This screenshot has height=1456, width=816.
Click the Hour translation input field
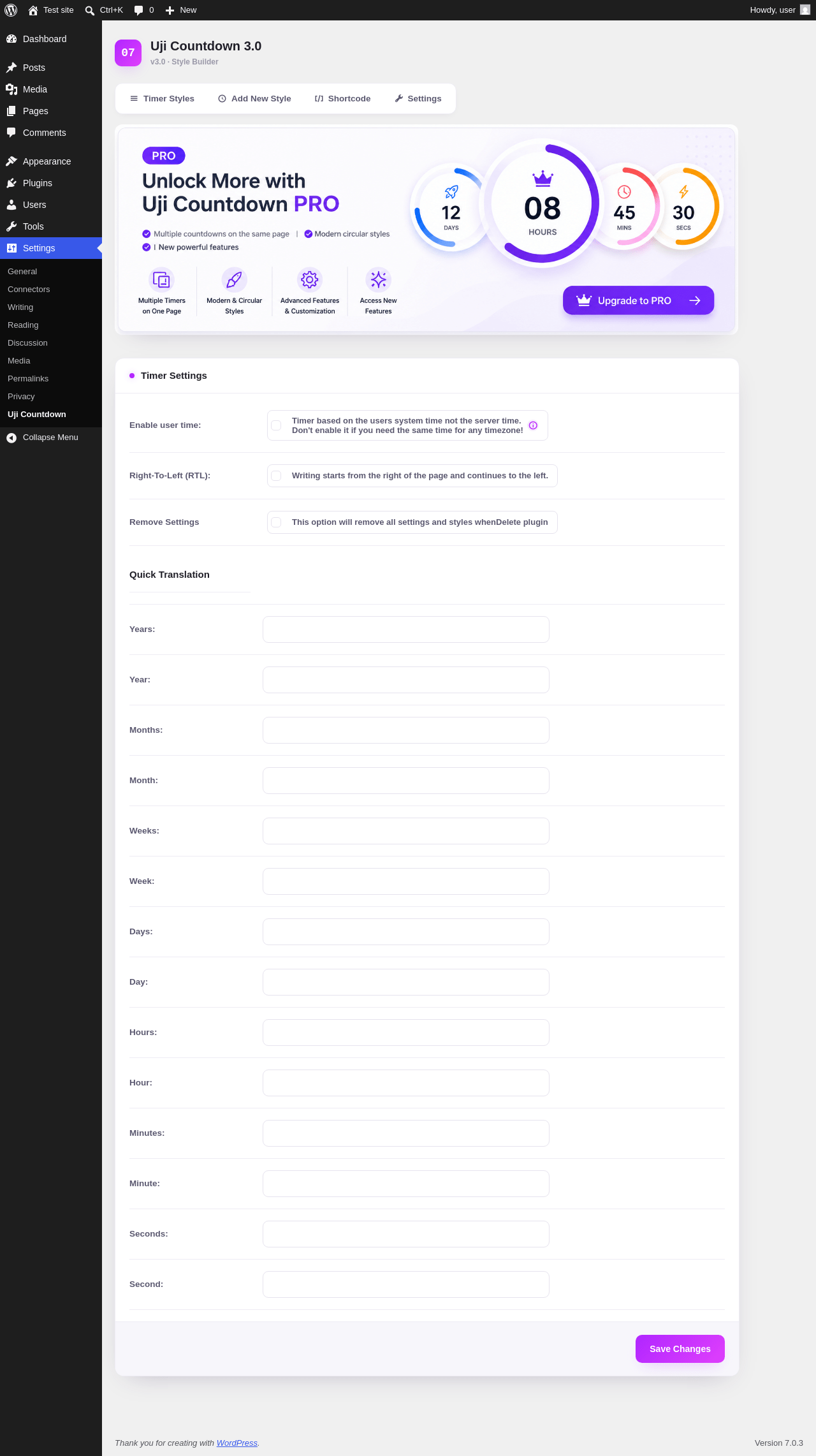[x=406, y=1083]
